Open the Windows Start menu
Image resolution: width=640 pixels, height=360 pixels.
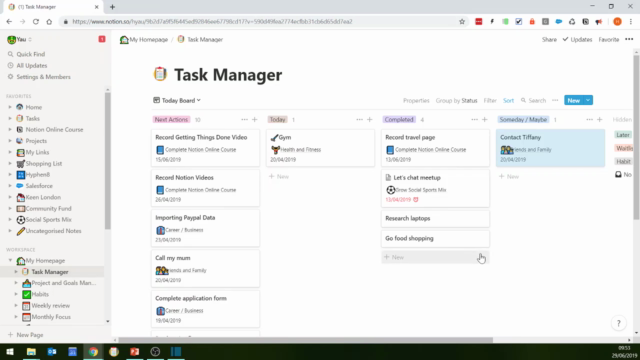[x=10, y=351]
